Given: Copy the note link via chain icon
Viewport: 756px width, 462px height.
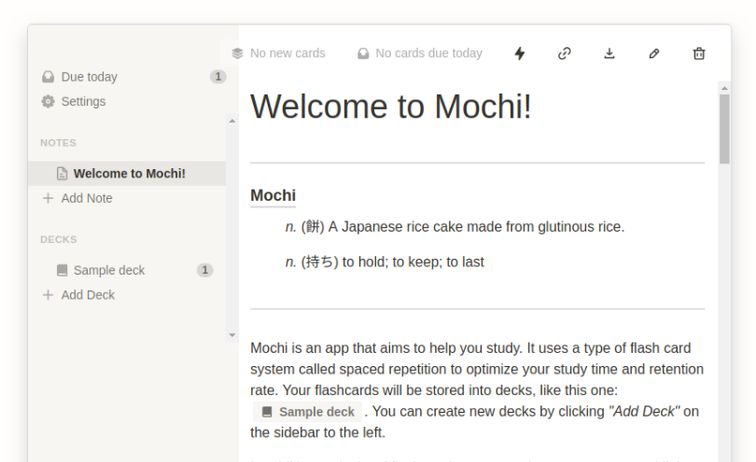Looking at the screenshot, I should 564,53.
